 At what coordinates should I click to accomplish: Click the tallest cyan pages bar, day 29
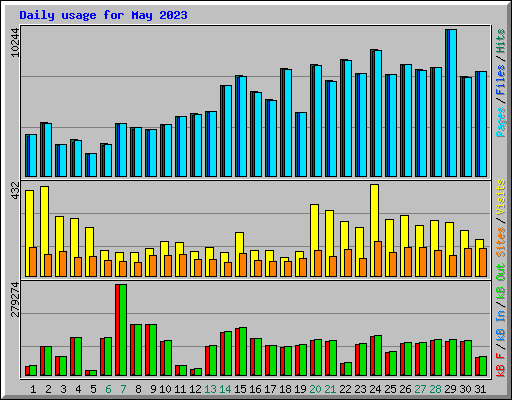pos(453,103)
